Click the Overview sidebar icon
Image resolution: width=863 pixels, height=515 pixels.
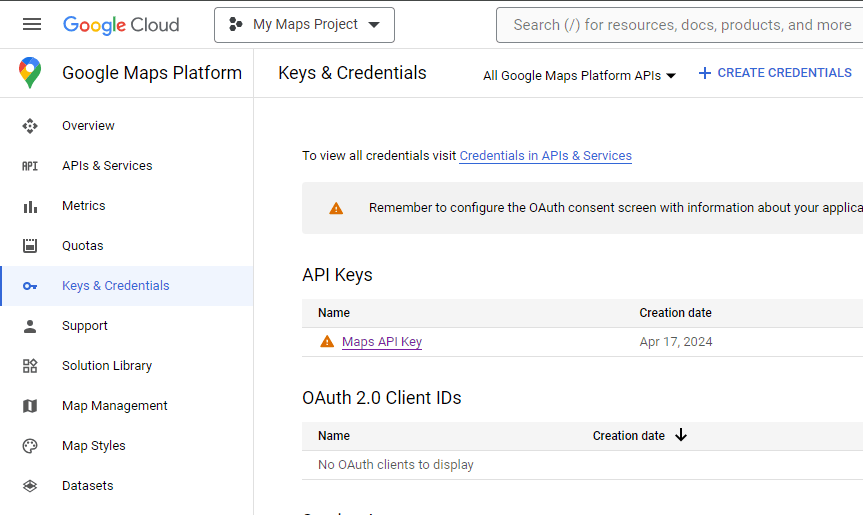[30, 126]
